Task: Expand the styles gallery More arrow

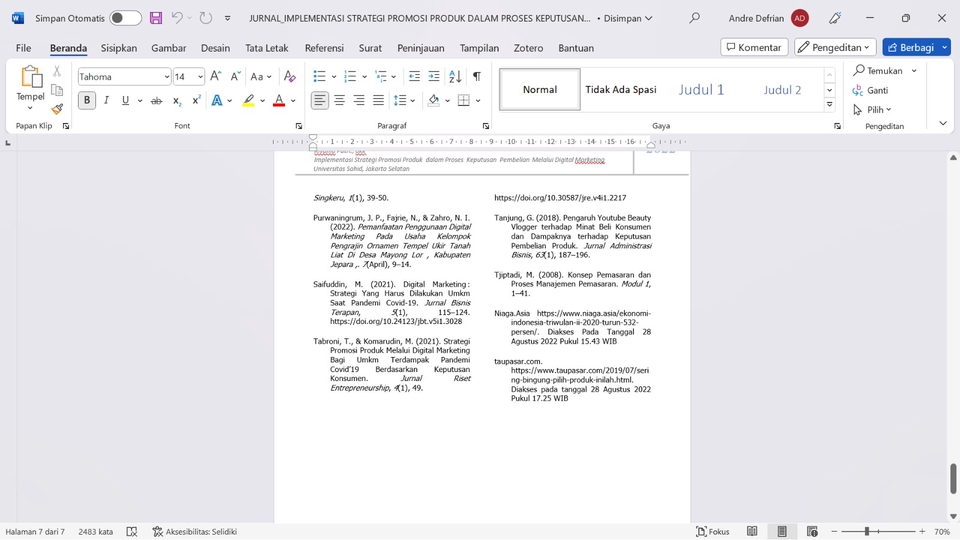Action: (830, 105)
